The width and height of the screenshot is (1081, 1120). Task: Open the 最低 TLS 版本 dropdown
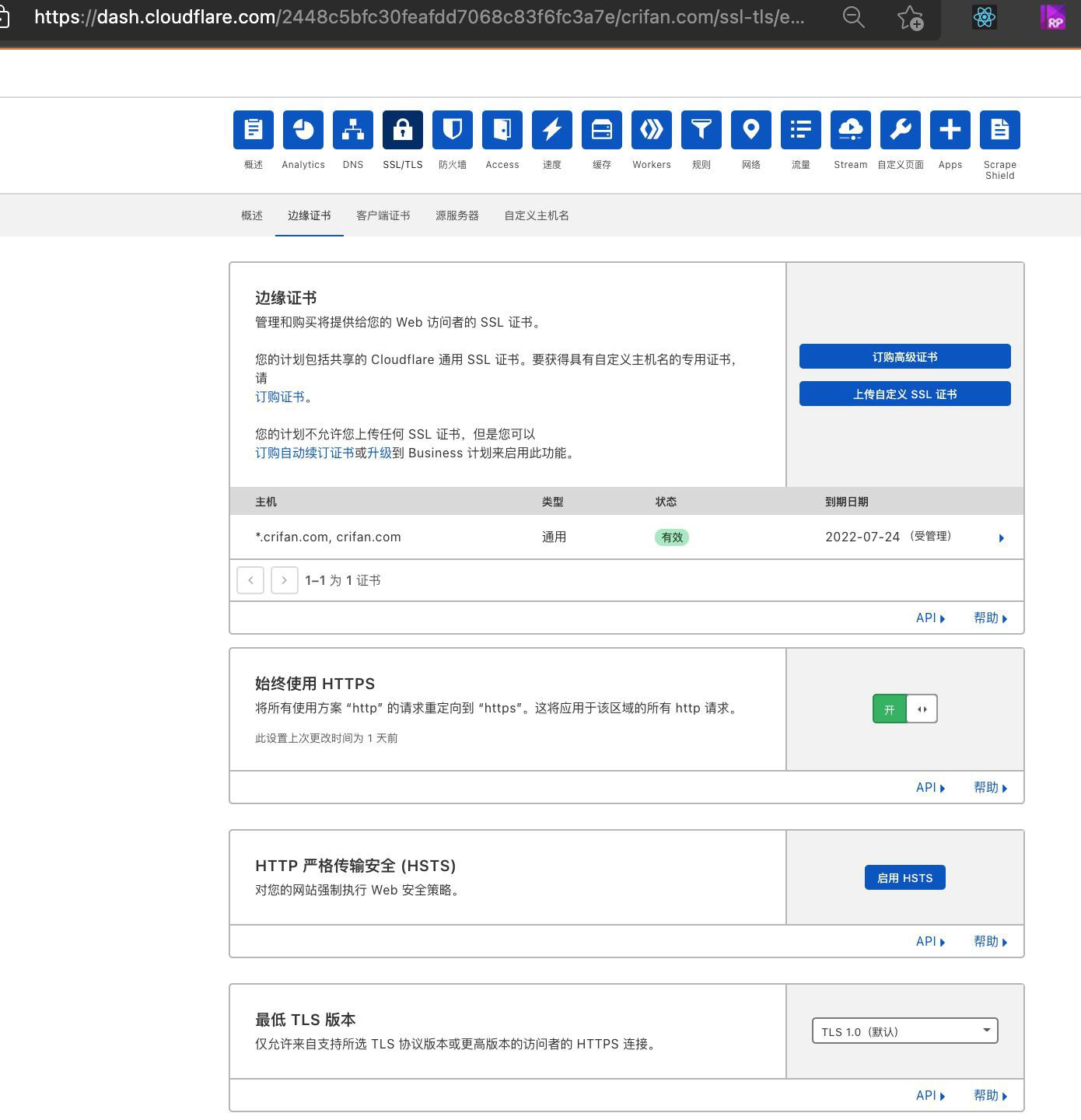(x=905, y=1031)
